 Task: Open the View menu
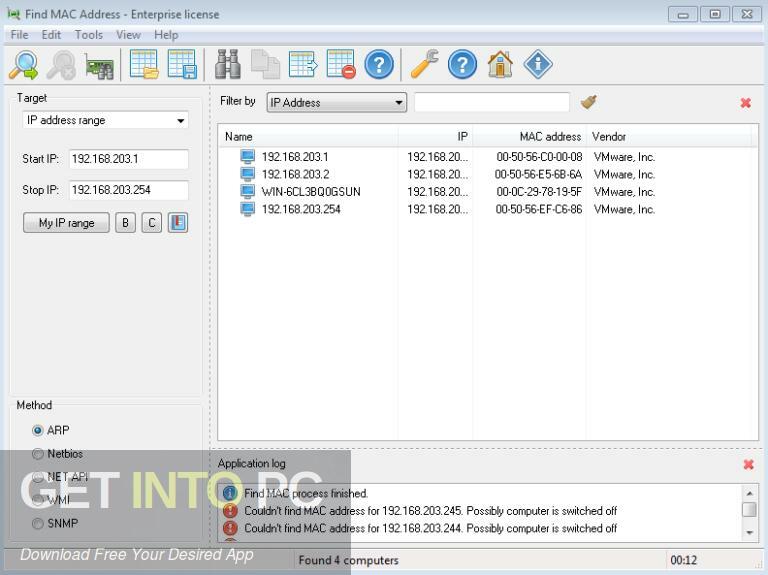[128, 35]
